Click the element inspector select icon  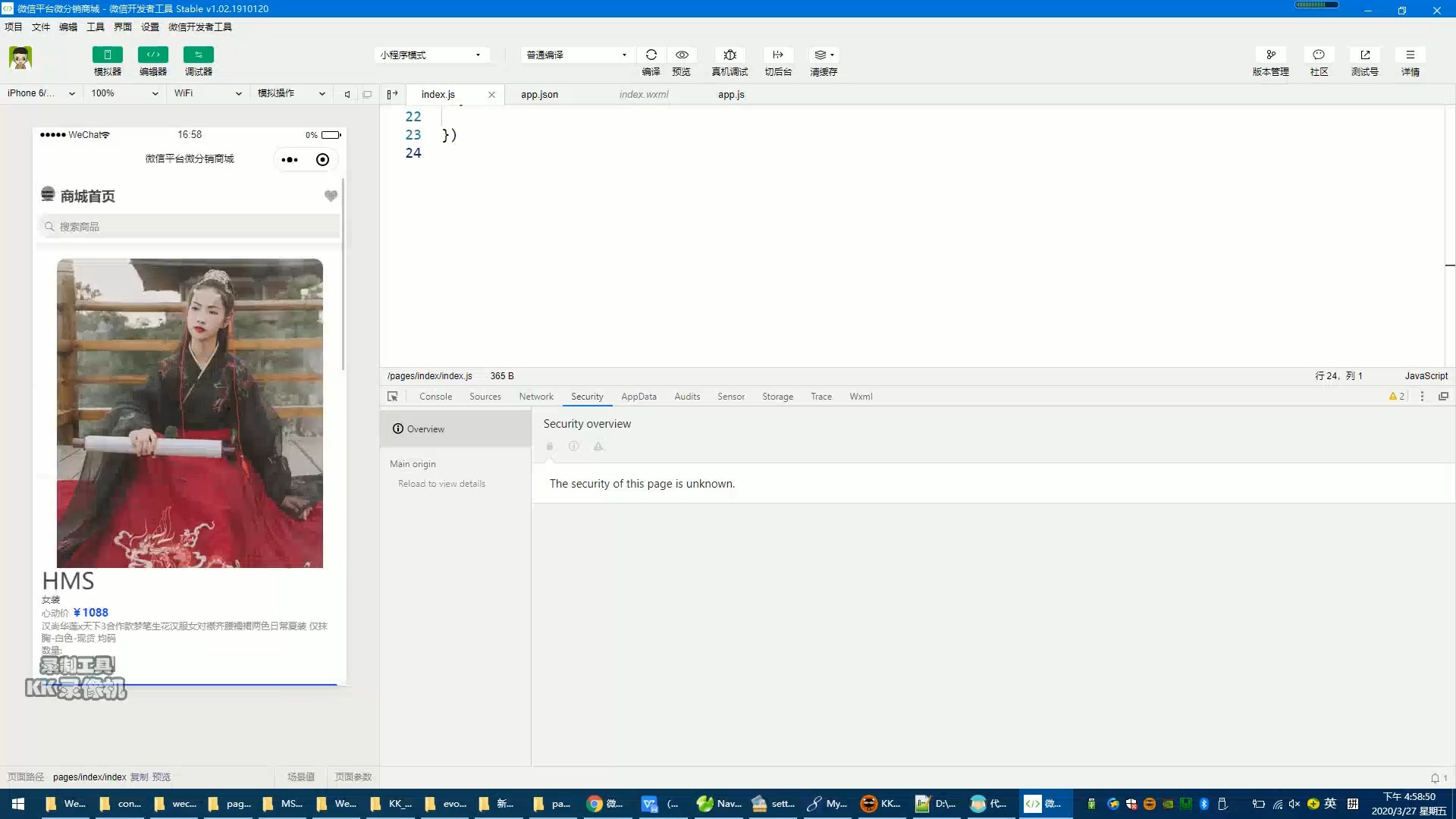point(392,396)
